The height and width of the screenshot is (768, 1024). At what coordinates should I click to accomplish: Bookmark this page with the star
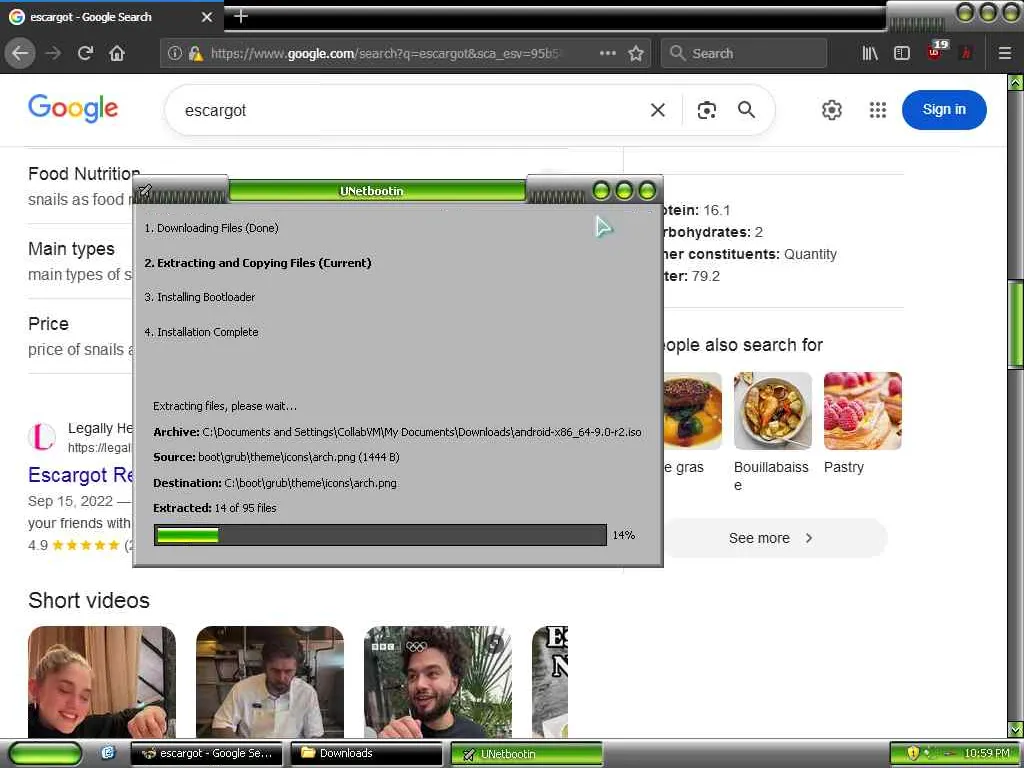[x=635, y=54]
